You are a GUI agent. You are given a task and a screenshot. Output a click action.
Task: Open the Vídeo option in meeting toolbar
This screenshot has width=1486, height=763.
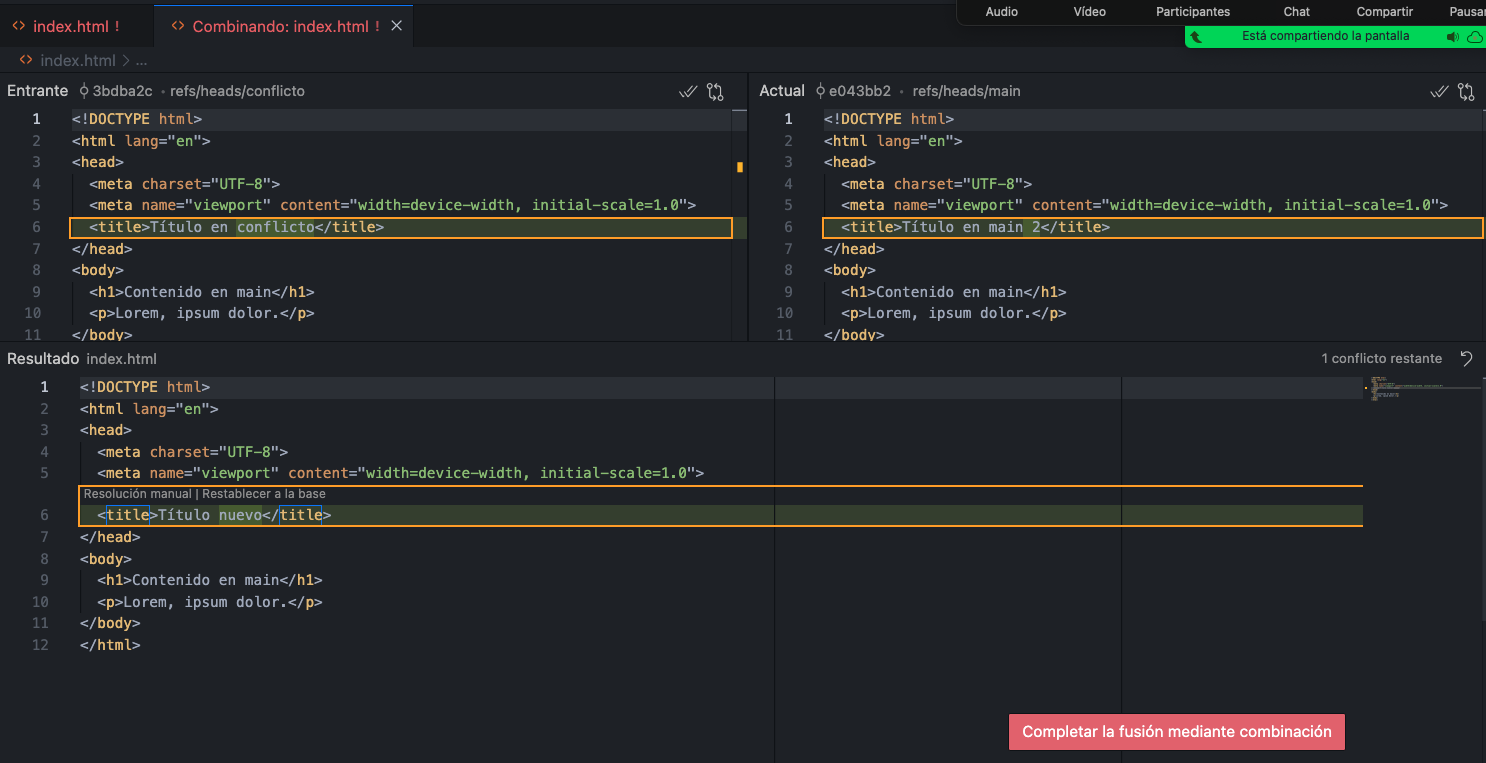[x=1090, y=12]
